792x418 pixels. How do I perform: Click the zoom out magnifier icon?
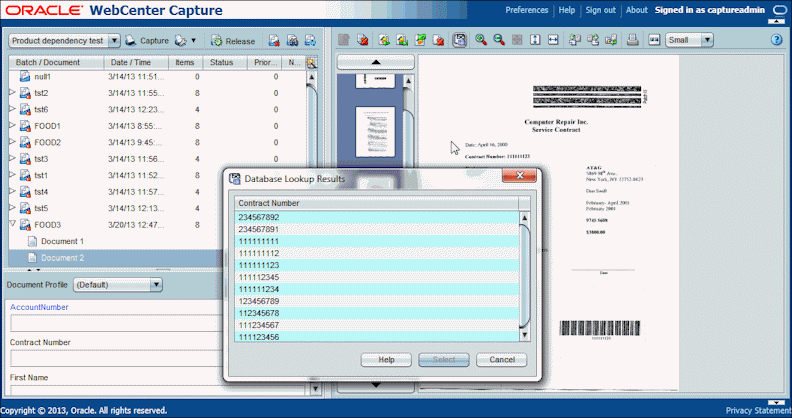(x=499, y=40)
